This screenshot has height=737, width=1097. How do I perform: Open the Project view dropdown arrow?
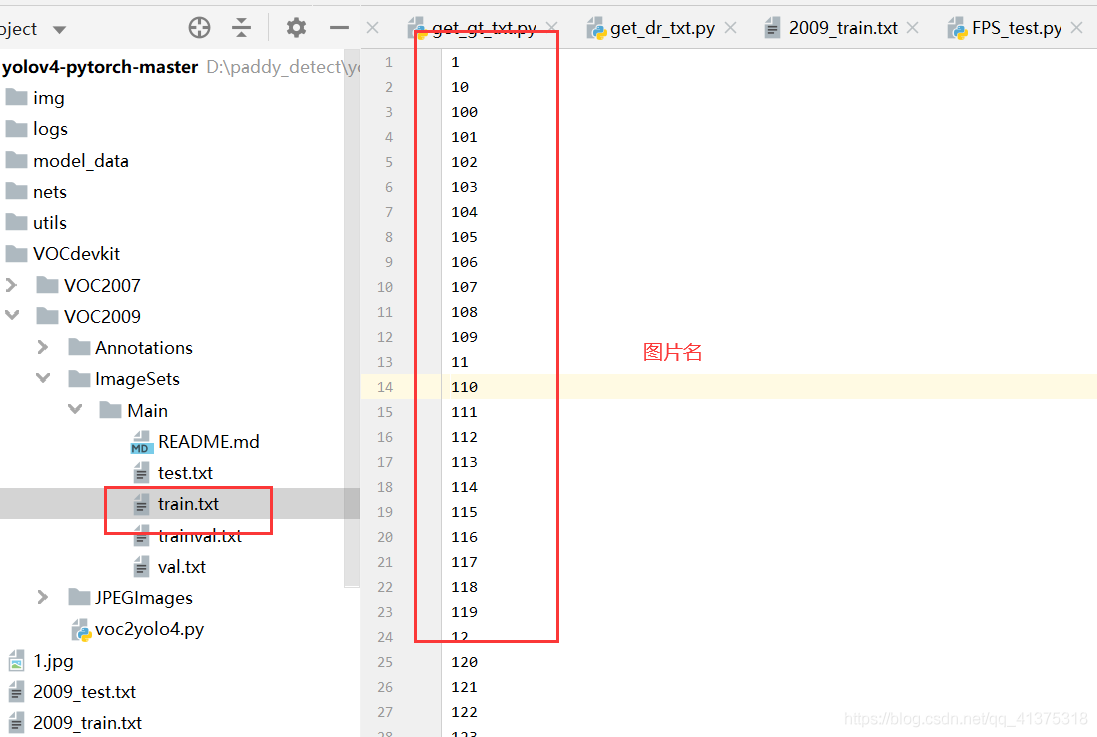[x=59, y=30]
